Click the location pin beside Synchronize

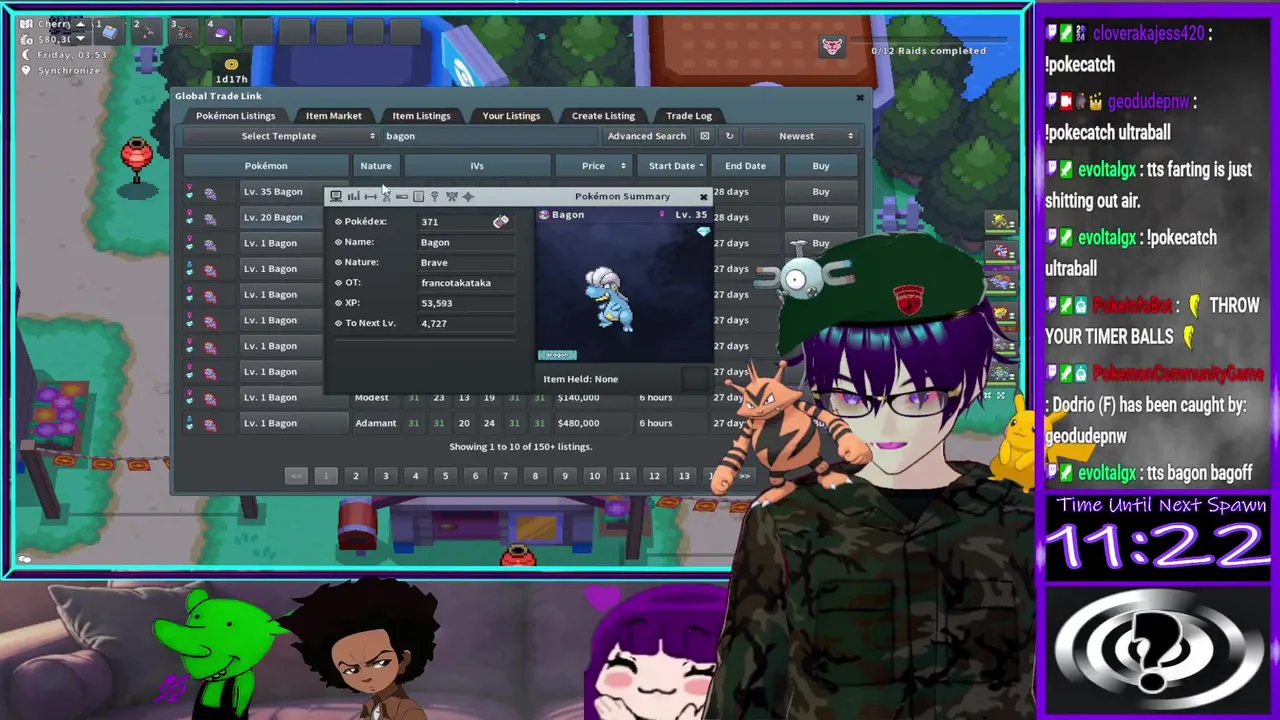tap(26, 70)
